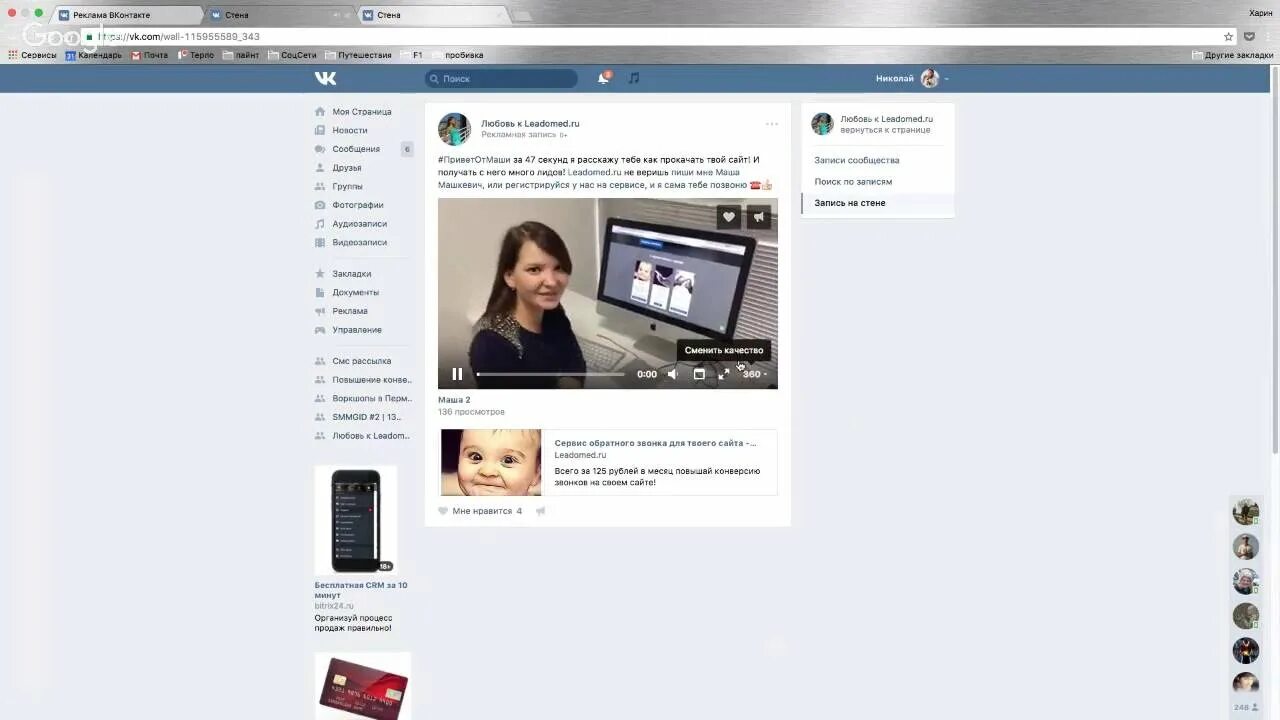The image size is (1280, 720).
Task: Switch the video to fullscreen
Action: tap(724, 374)
